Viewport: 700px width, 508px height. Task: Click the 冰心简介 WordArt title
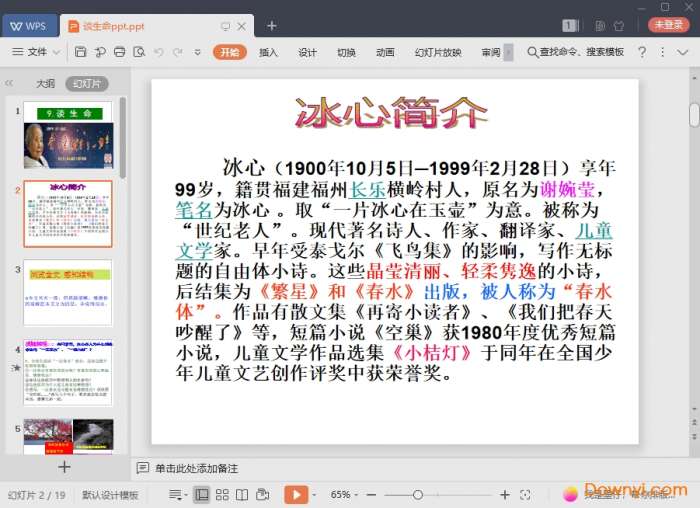click(391, 112)
